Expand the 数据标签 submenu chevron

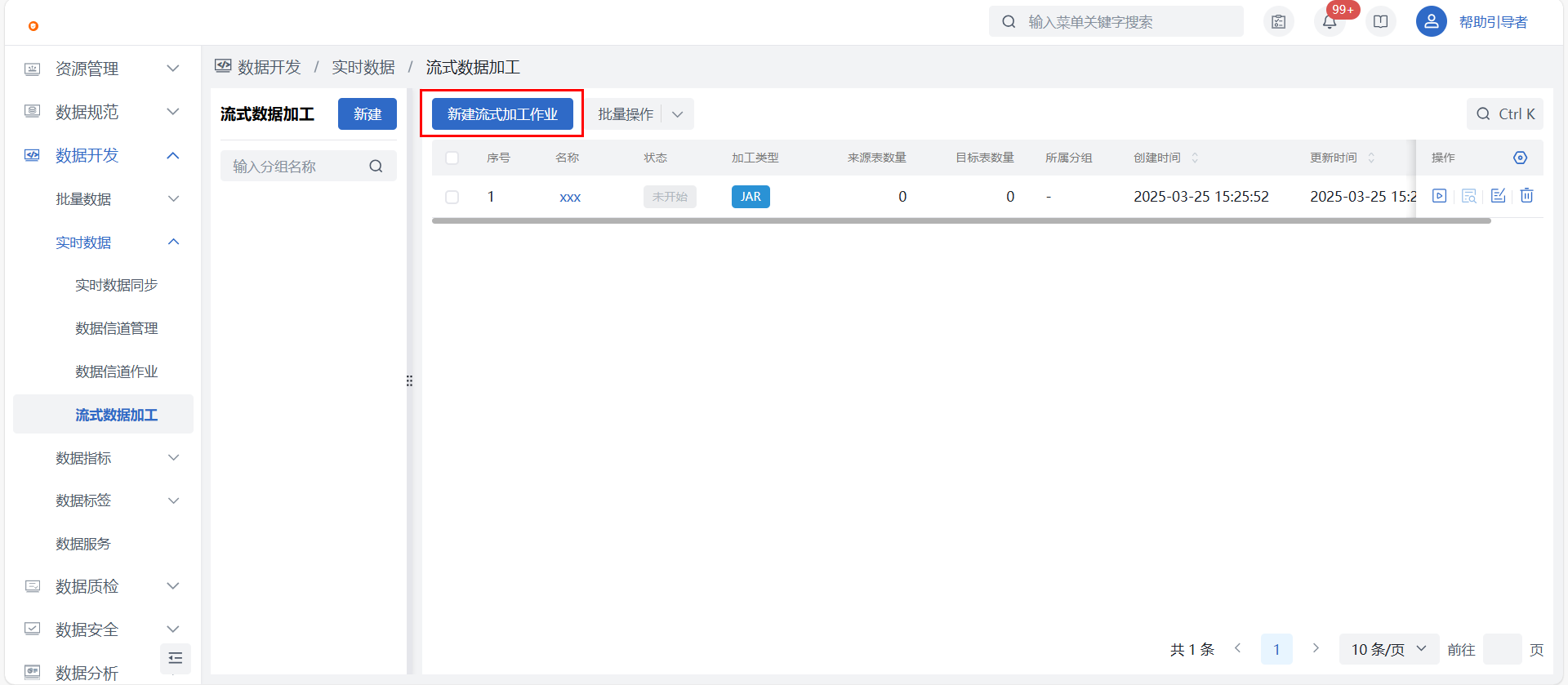click(173, 500)
